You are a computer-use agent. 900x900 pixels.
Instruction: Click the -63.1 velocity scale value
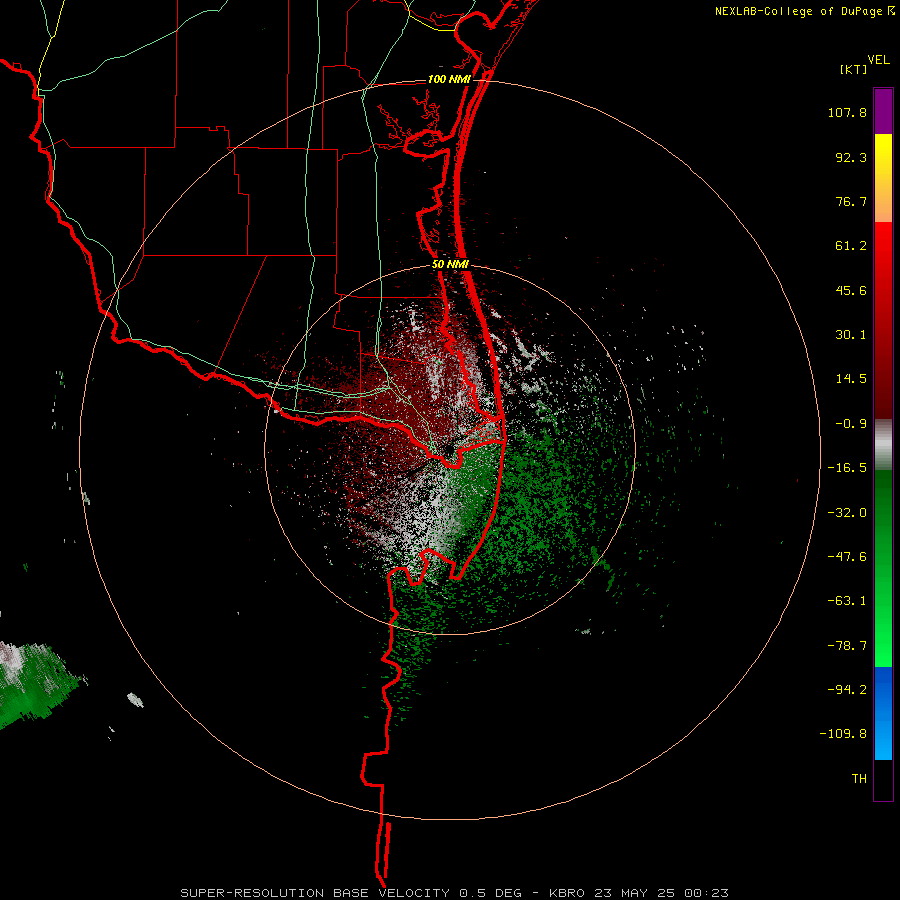(847, 601)
